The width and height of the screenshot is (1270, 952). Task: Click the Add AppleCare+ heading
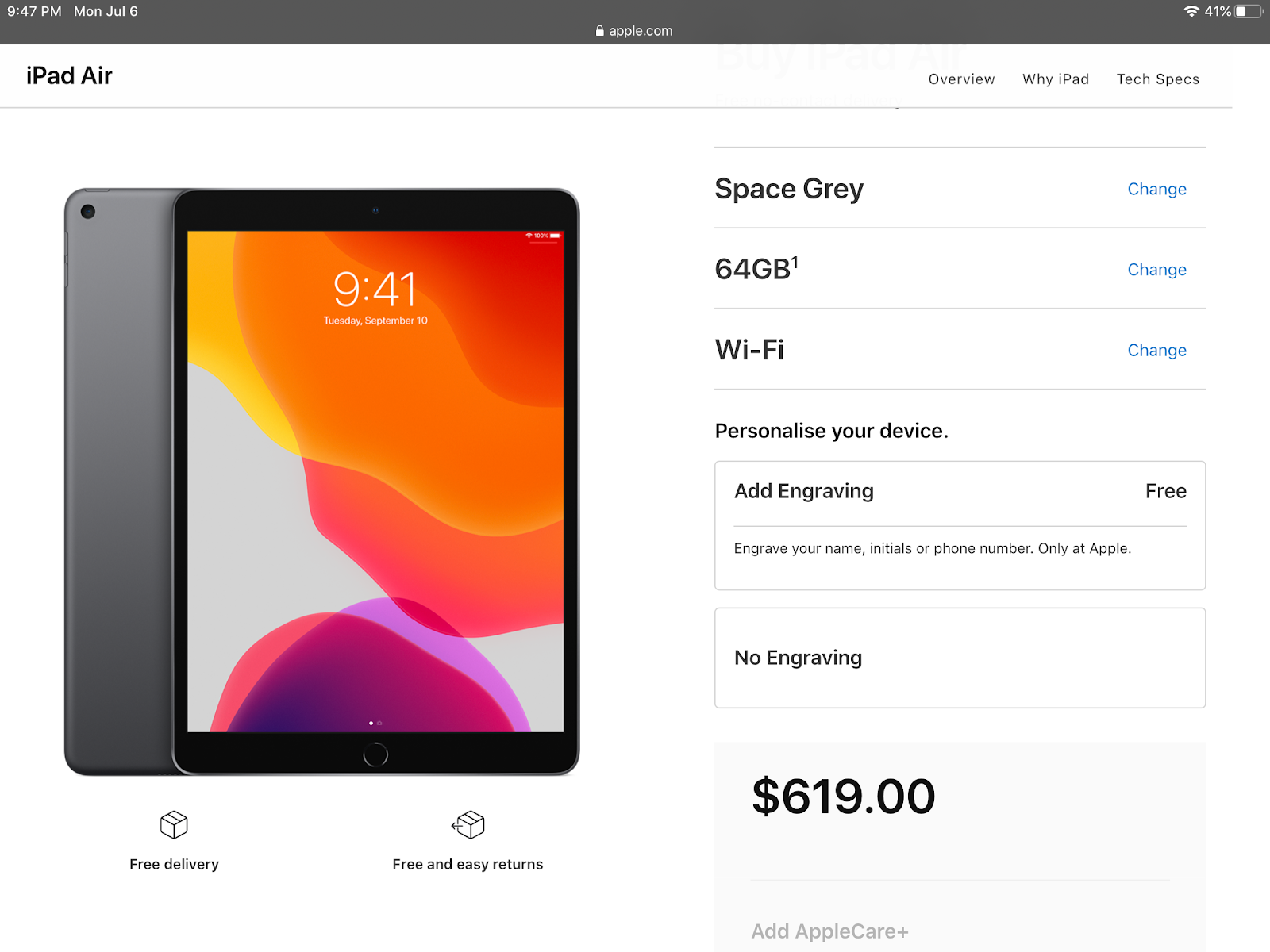(829, 931)
